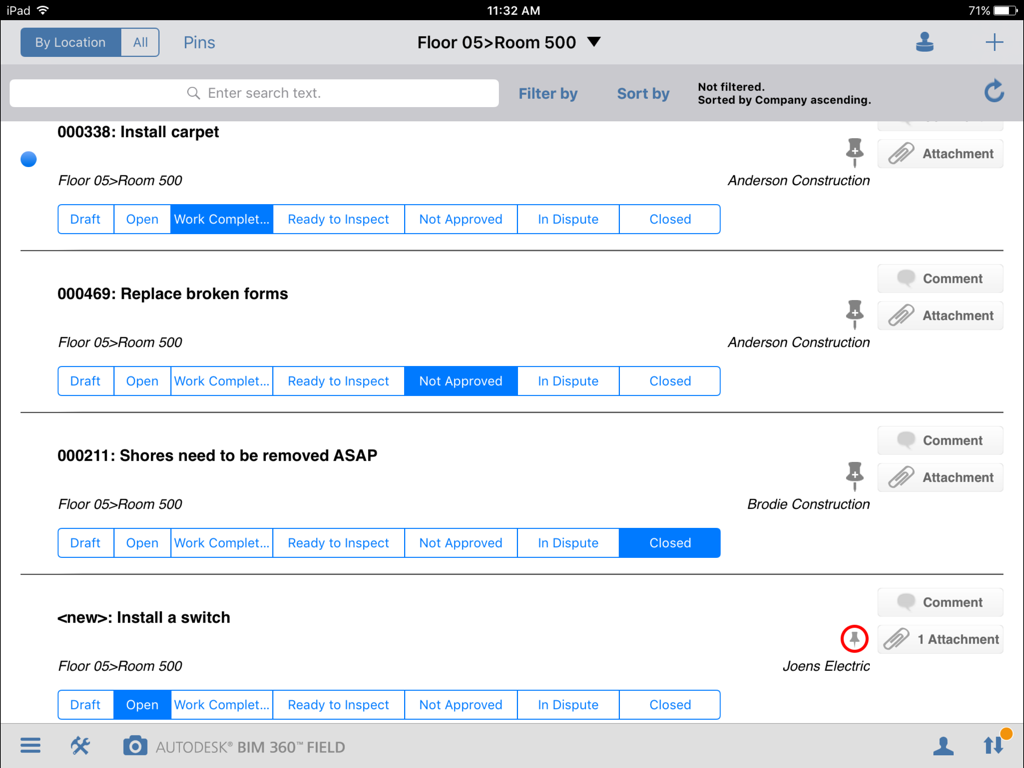Tap the search text field

pos(253,92)
